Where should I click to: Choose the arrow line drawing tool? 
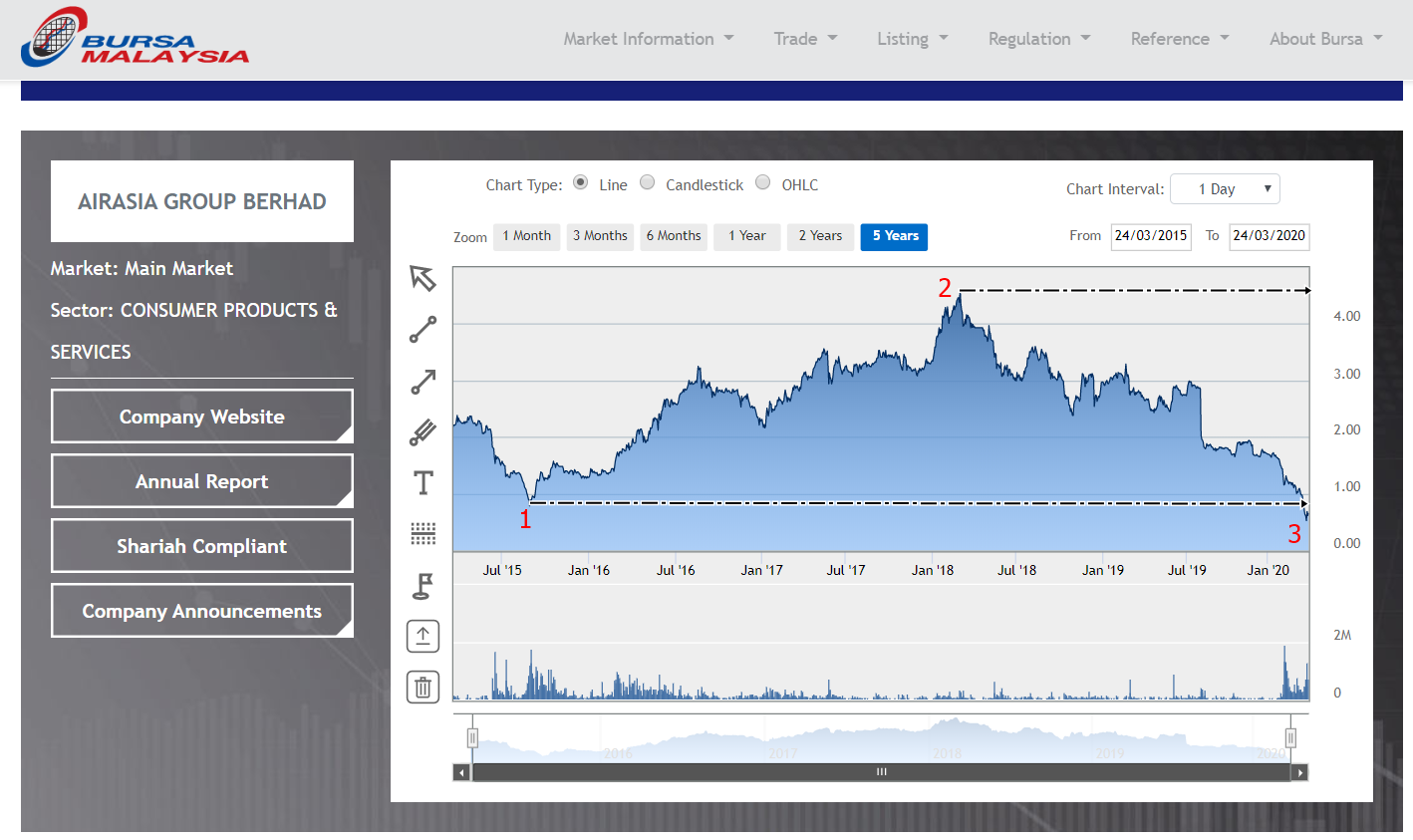pyautogui.click(x=423, y=382)
